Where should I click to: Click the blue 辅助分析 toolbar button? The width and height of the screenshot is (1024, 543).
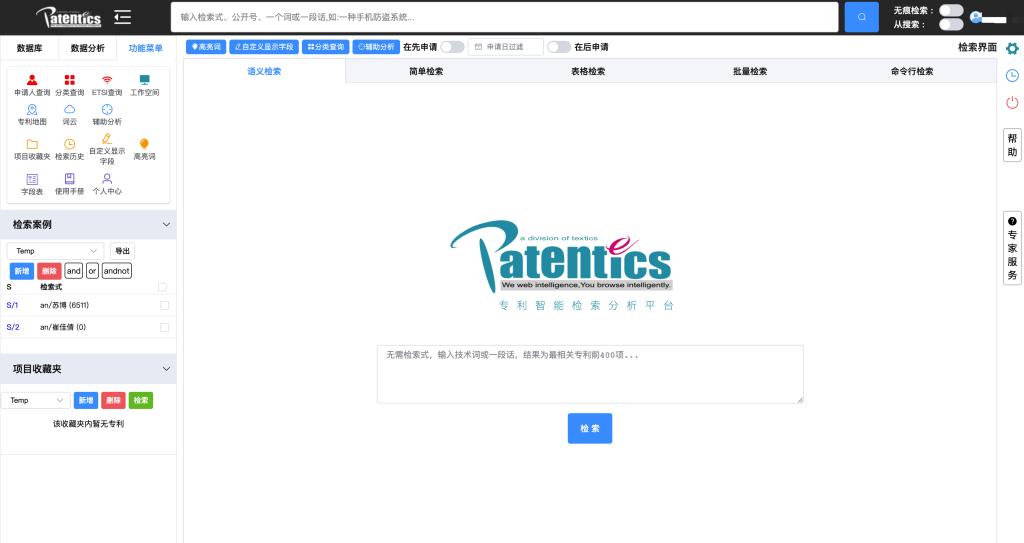point(376,47)
